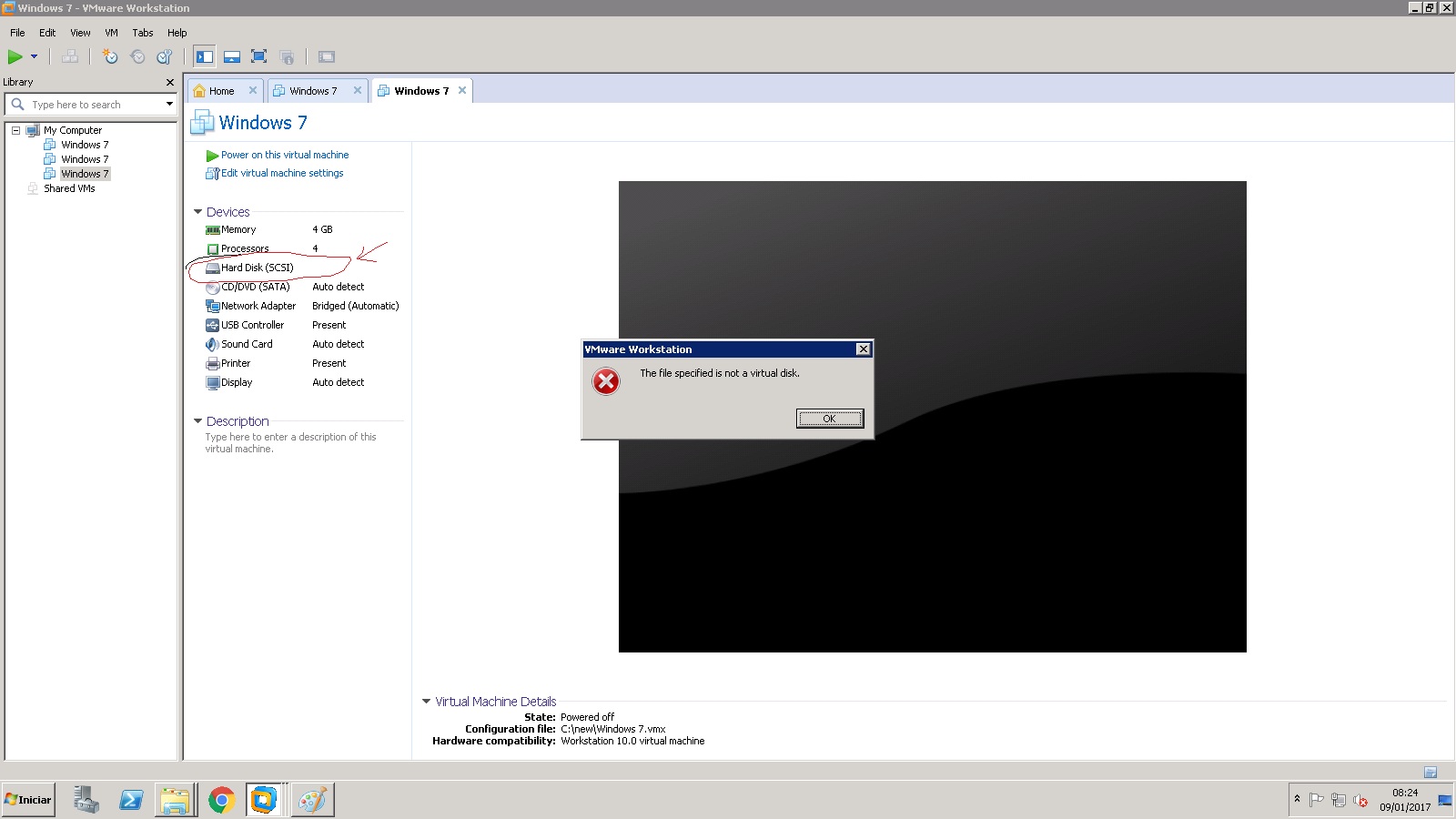
Task: Click the muted volume tray icon
Action: click(x=1360, y=800)
